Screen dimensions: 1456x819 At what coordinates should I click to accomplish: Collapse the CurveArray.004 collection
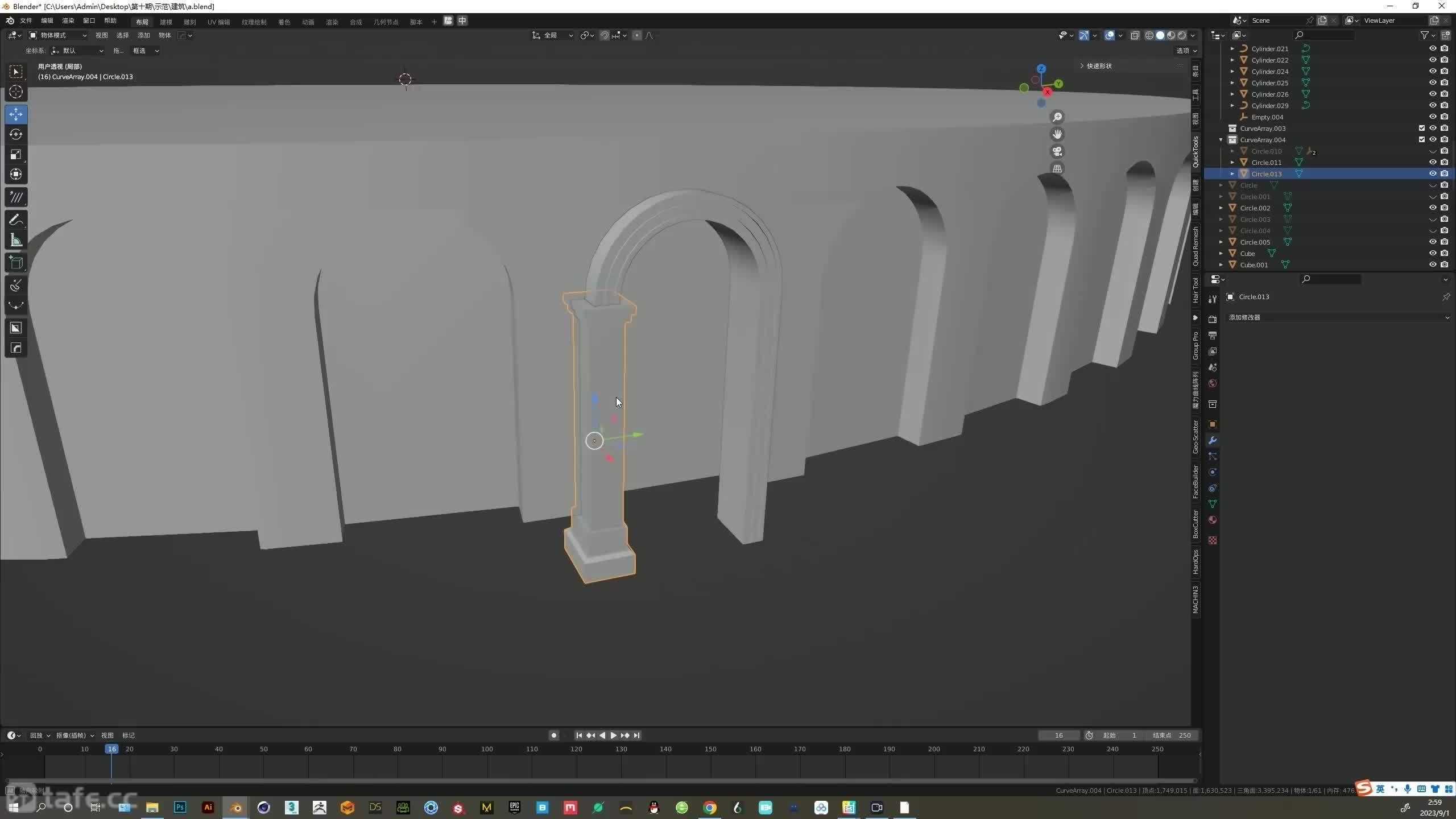[x=1221, y=139]
